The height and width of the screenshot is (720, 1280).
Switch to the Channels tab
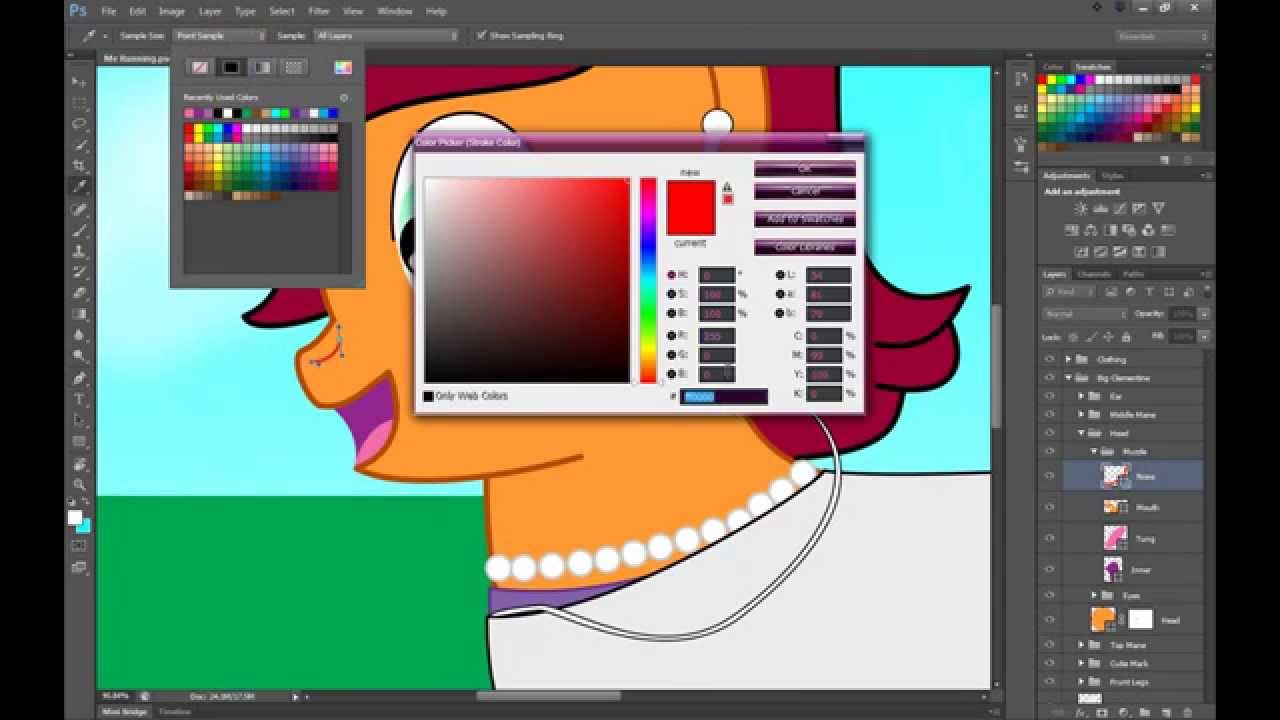pyautogui.click(x=1094, y=274)
